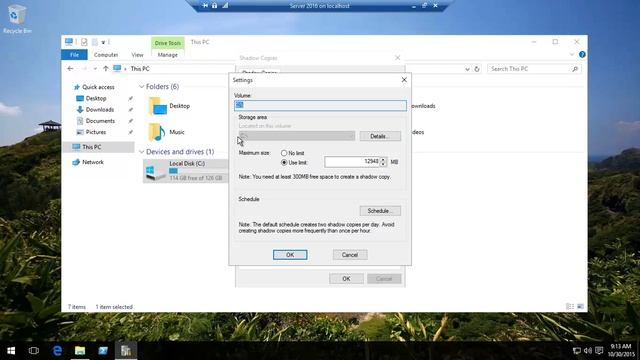Image resolution: width=640 pixels, height=360 pixels.
Task: Open the address bar history dropdown
Action: 467,69
